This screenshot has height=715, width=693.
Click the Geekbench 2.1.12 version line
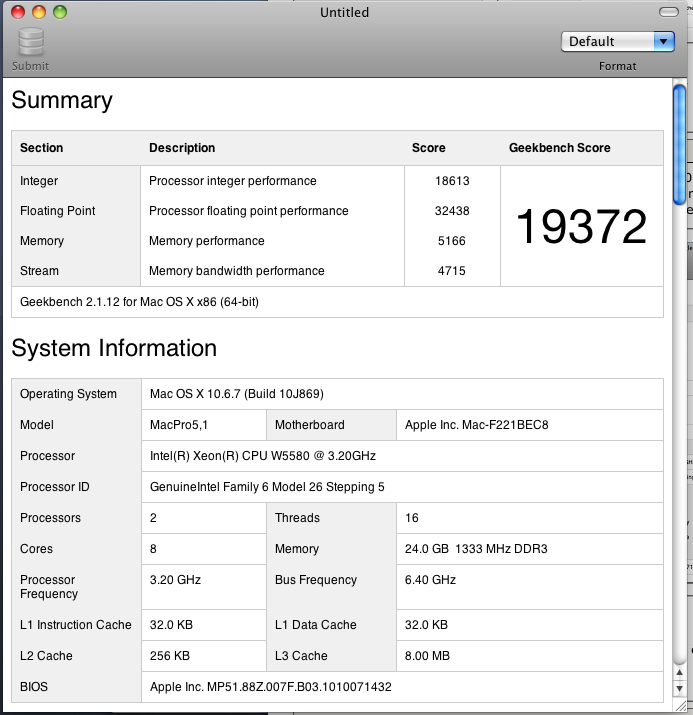click(140, 302)
